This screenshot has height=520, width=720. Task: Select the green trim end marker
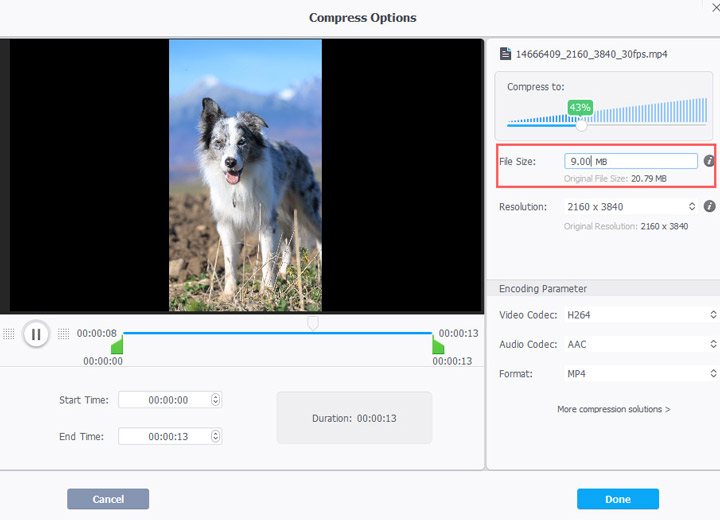[438, 345]
